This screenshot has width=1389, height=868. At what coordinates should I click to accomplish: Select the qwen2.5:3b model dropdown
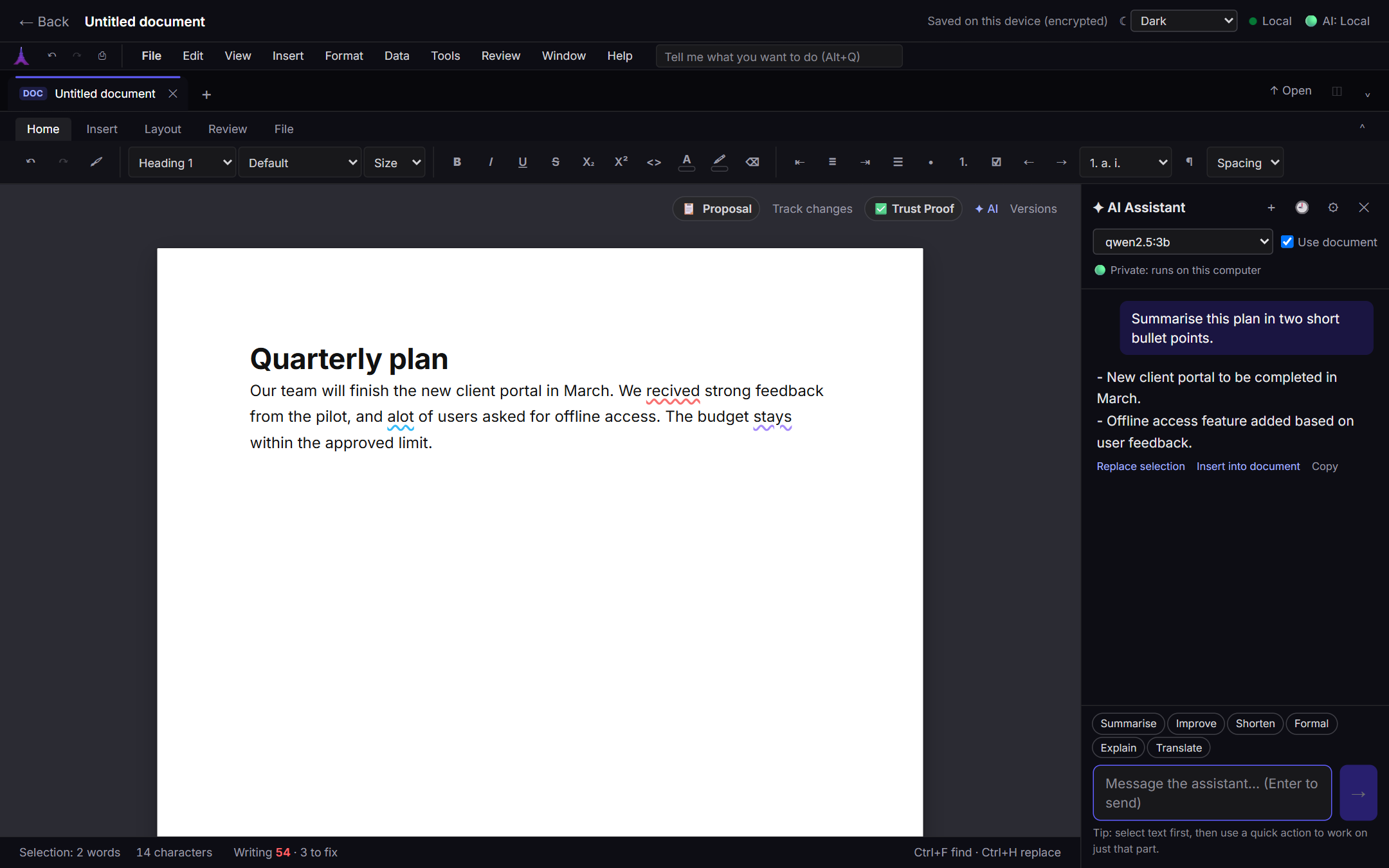point(1183,242)
